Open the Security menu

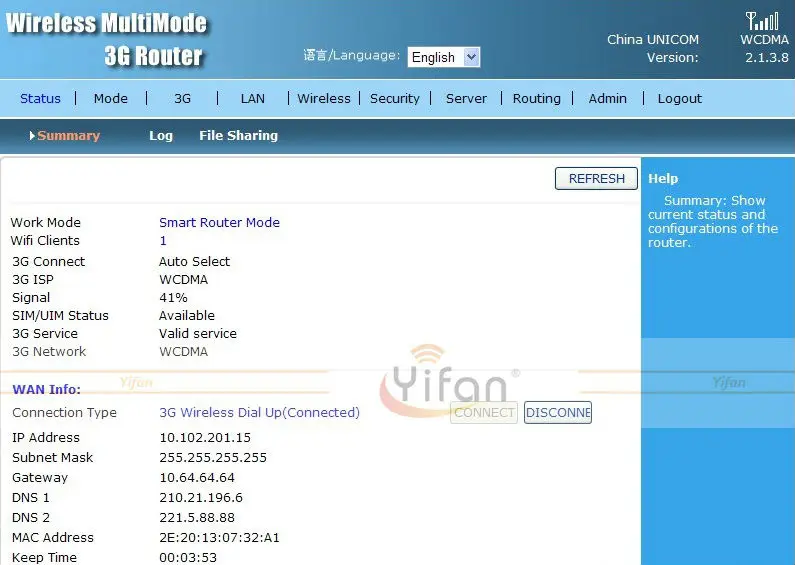tap(395, 98)
